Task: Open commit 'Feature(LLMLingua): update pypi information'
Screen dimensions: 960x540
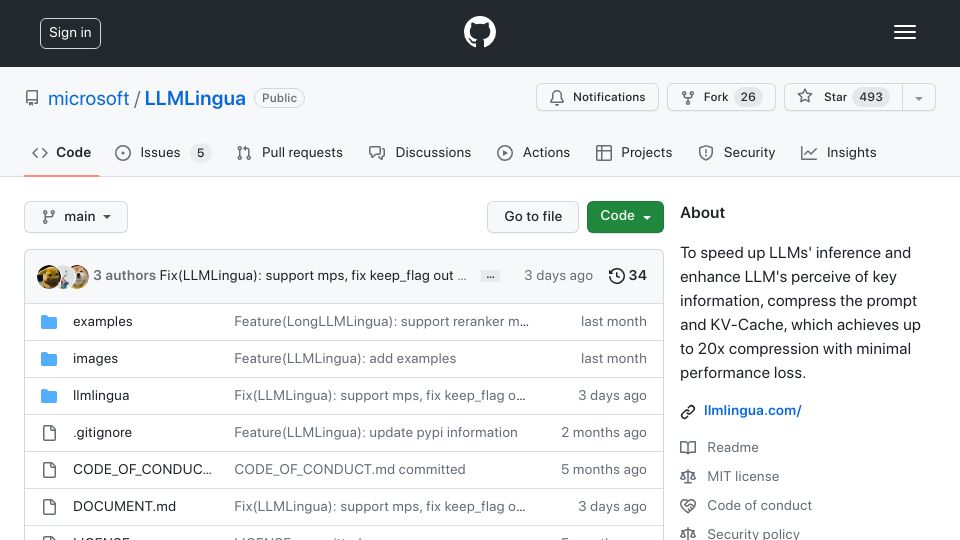Action: coord(376,433)
